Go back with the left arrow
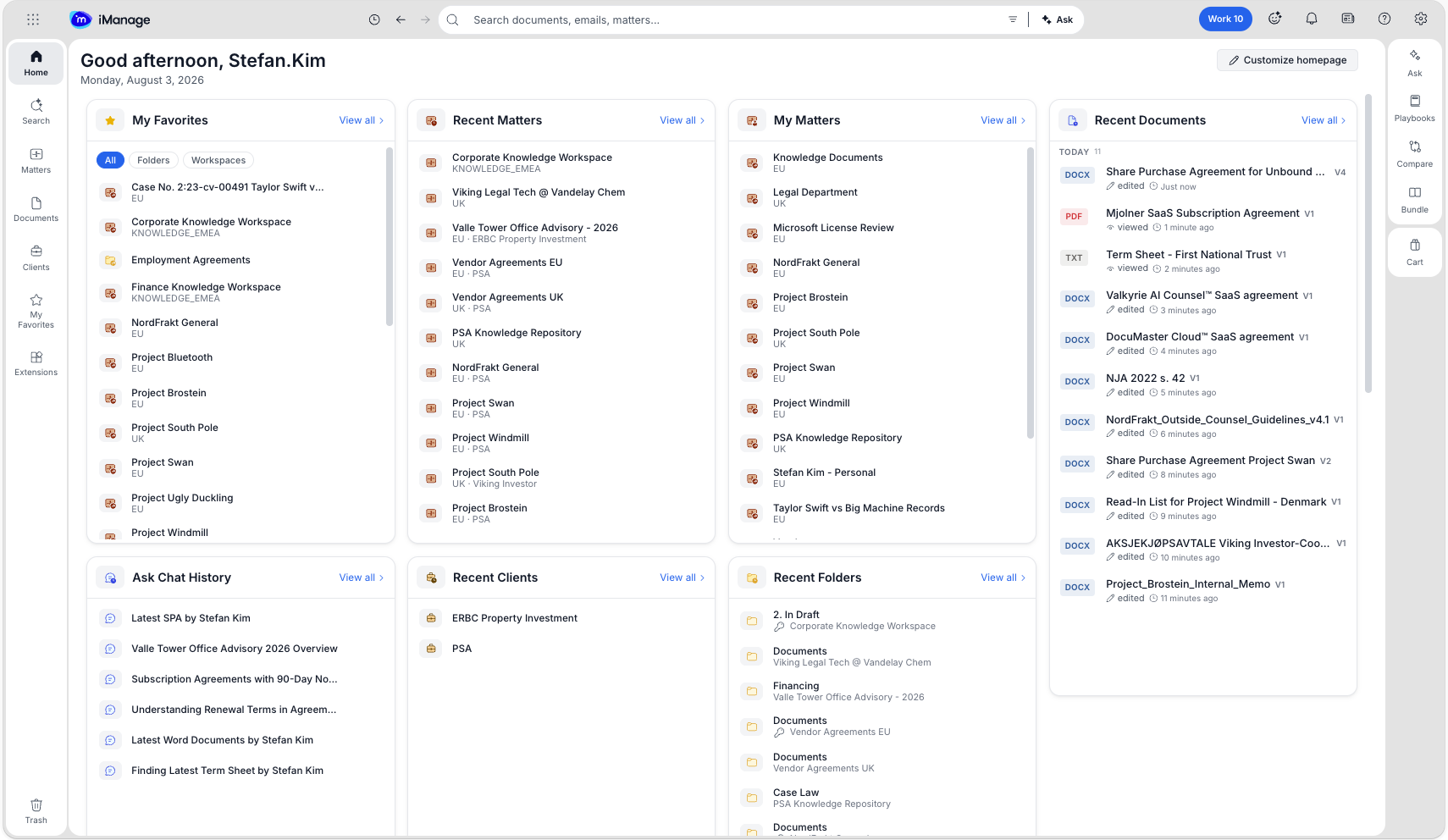The image size is (1448, 840). point(401,19)
